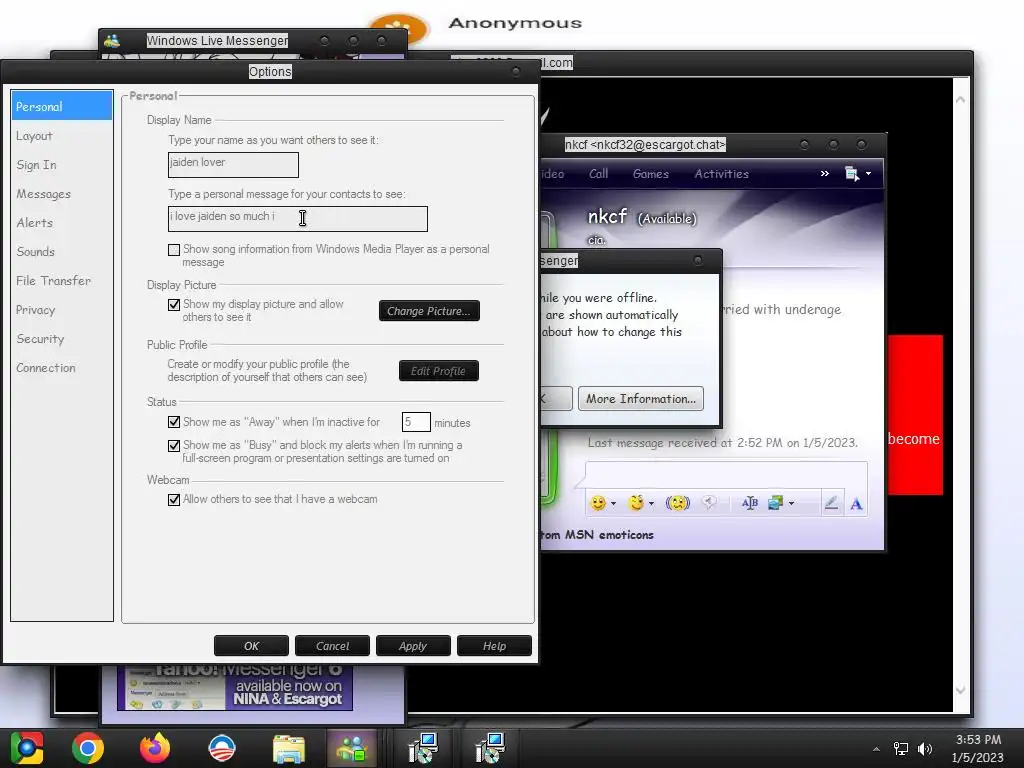This screenshot has width=1024, height=768.
Task: Click the display name field
Action: (233, 165)
